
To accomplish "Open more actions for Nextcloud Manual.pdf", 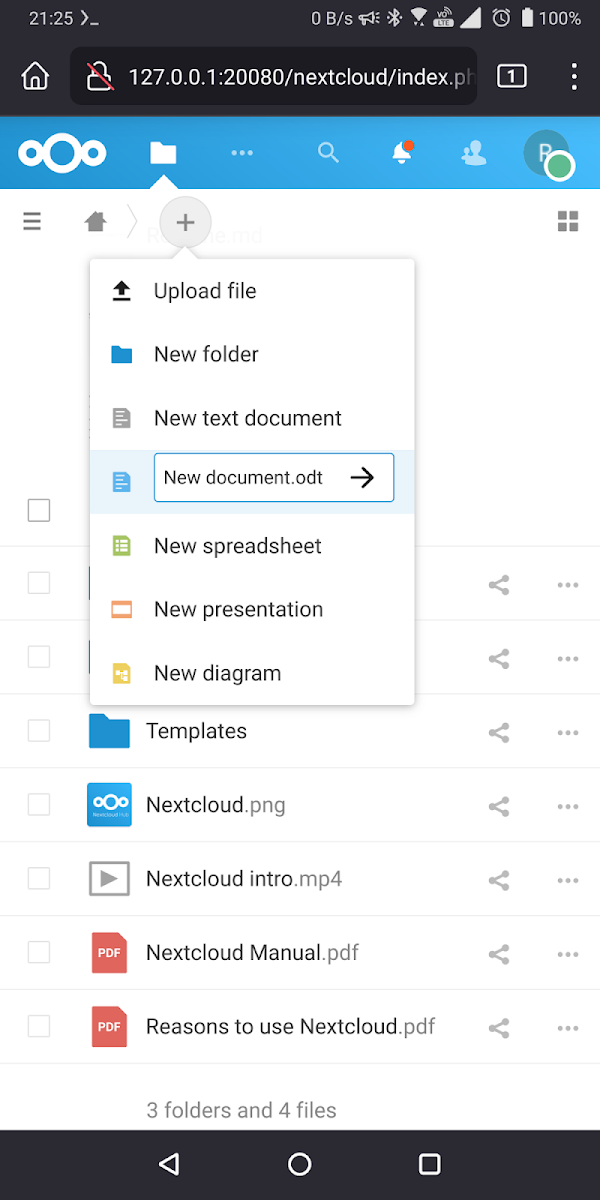I will (568, 954).
